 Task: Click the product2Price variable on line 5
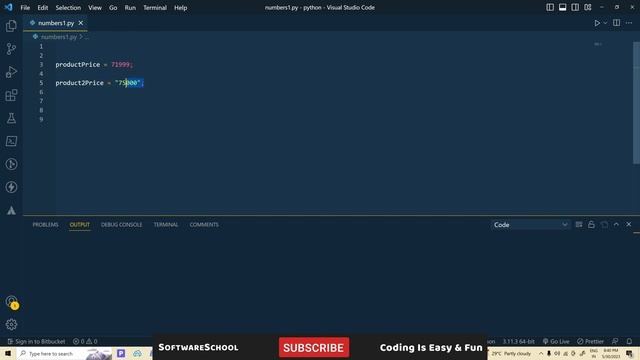coord(80,83)
